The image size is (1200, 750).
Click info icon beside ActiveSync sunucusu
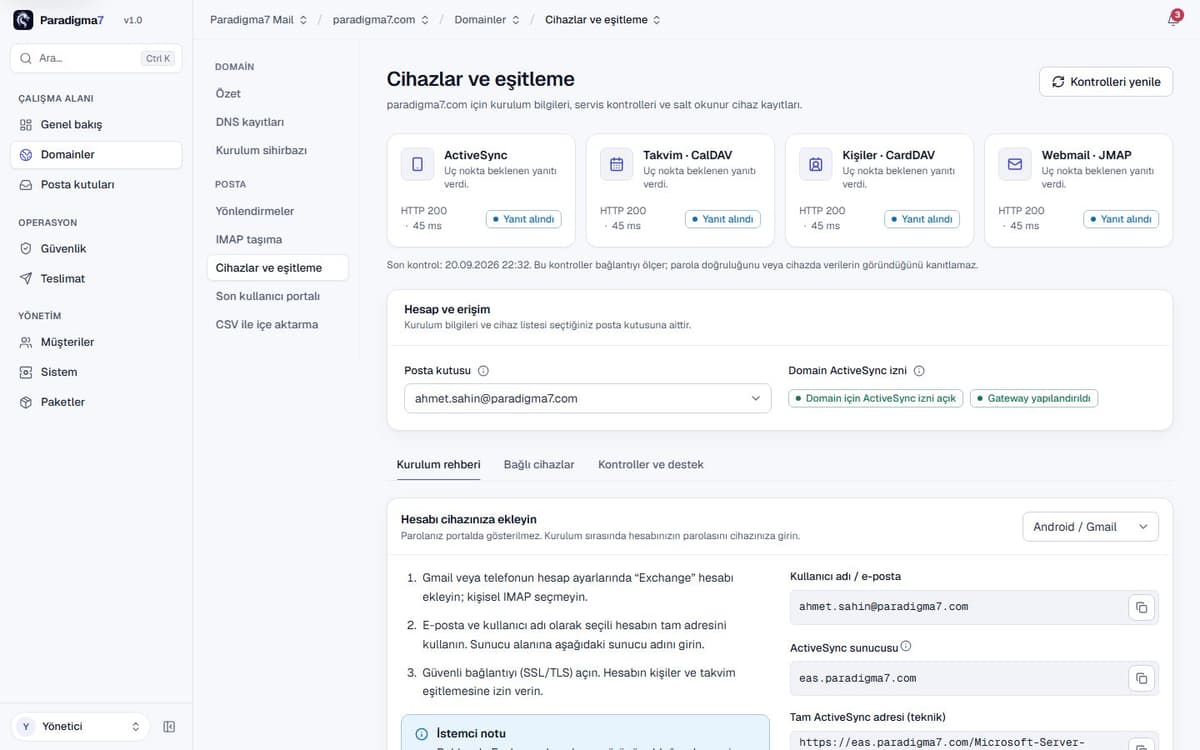coord(906,647)
